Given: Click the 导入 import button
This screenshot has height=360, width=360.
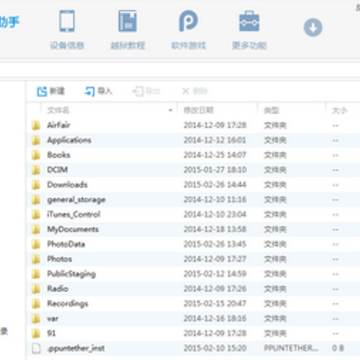Looking at the screenshot, I should pos(98,91).
